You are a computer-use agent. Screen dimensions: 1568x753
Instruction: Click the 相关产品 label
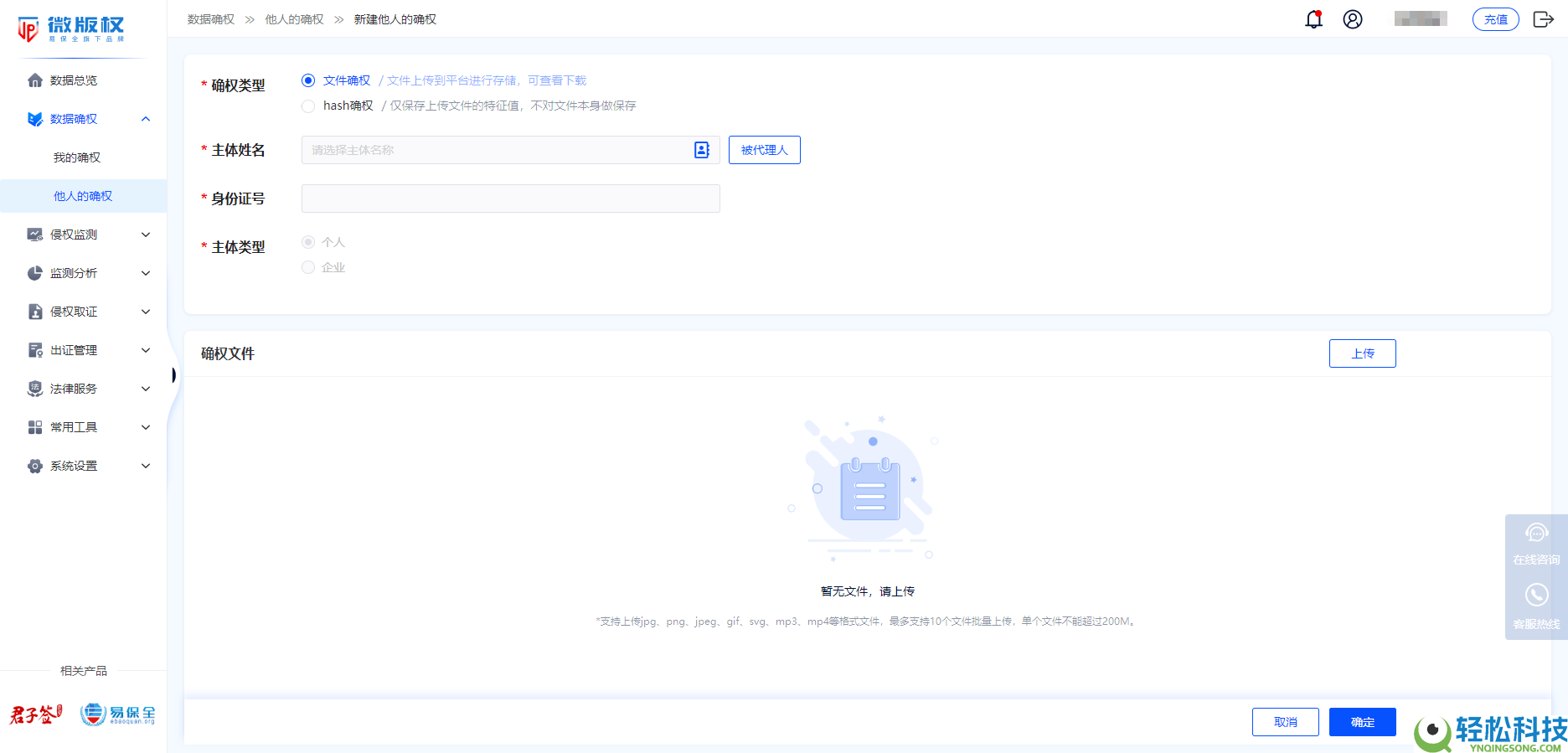click(x=84, y=671)
